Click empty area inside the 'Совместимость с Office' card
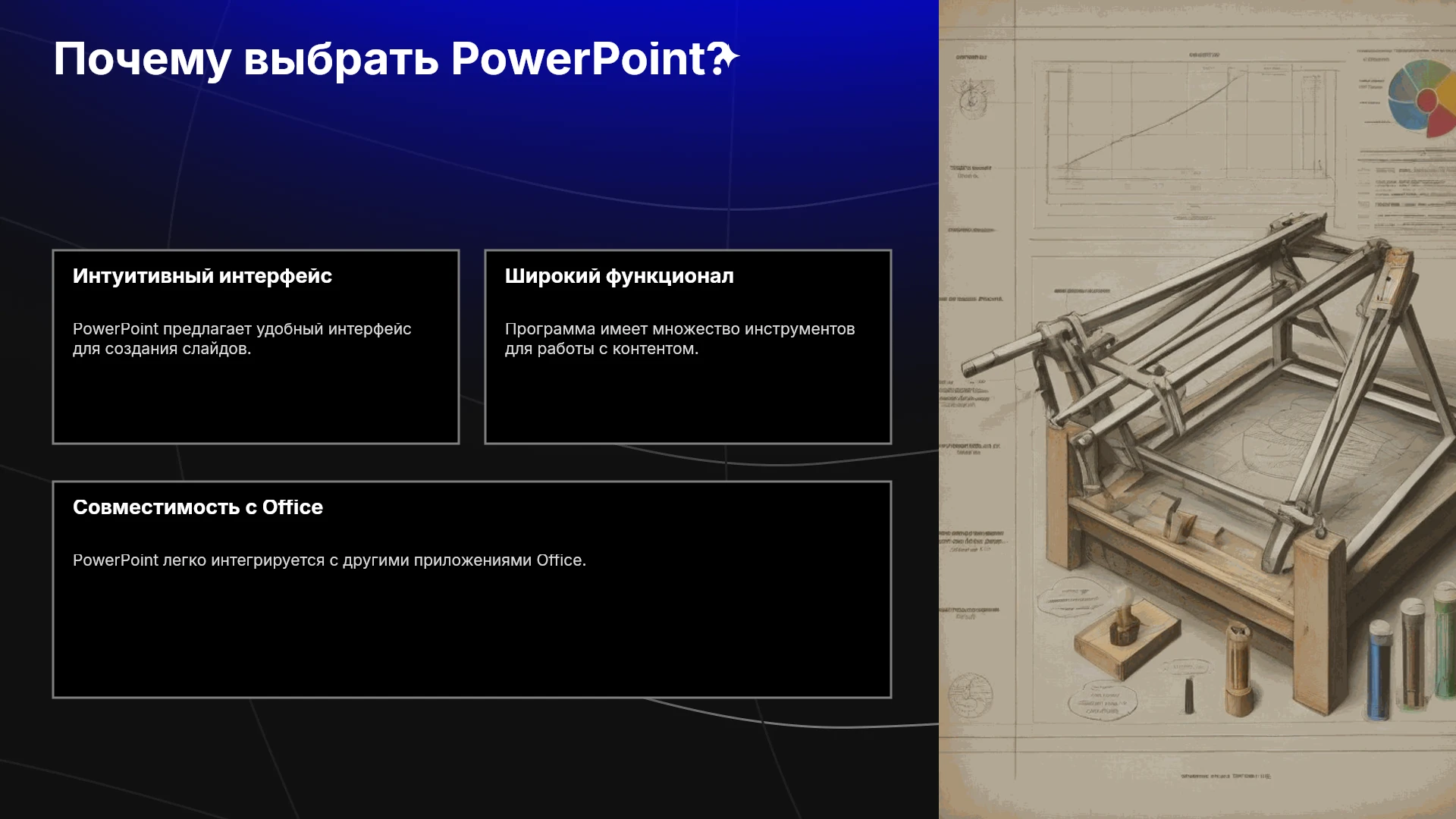The height and width of the screenshot is (819, 1456). [x=472, y=637]
